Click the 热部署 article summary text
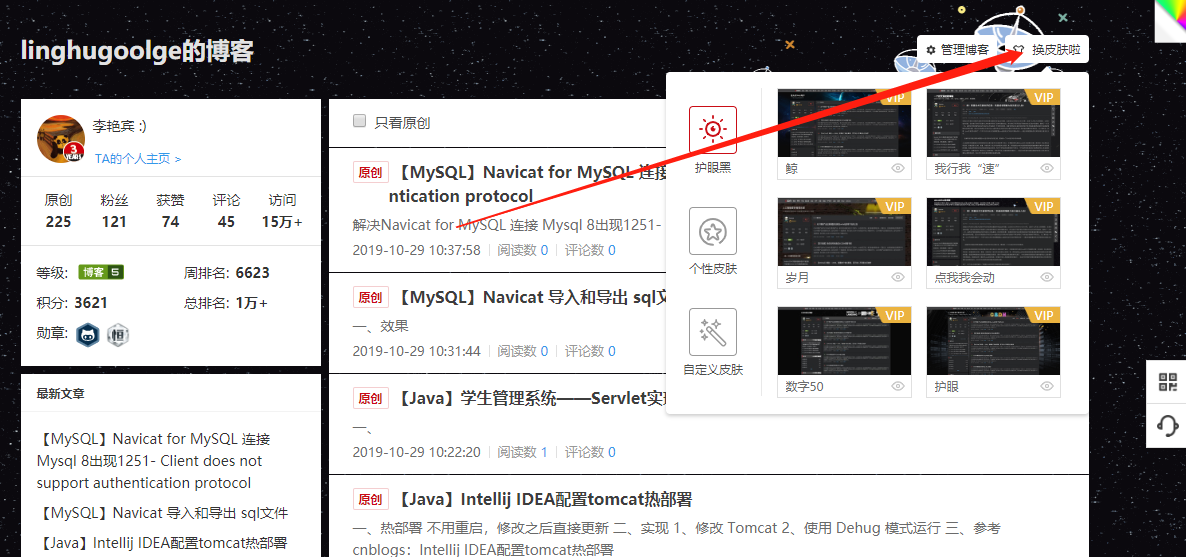The width and height of the screenshot is (1186, 557). coord(677,538)
